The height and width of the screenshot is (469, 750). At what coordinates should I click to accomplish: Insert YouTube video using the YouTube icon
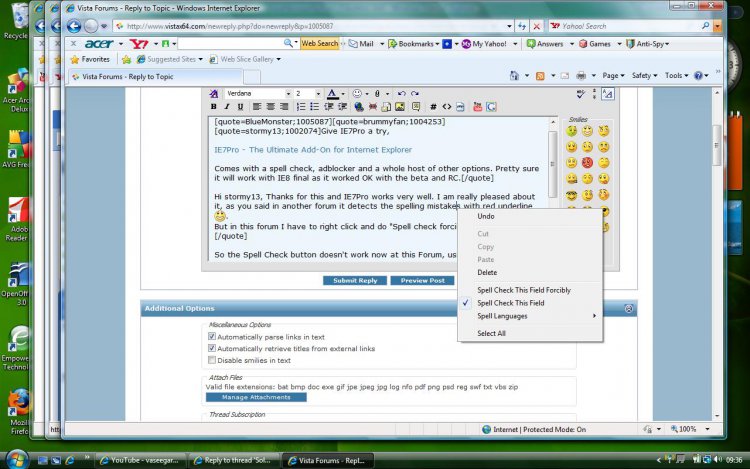[x=477, y=107]
